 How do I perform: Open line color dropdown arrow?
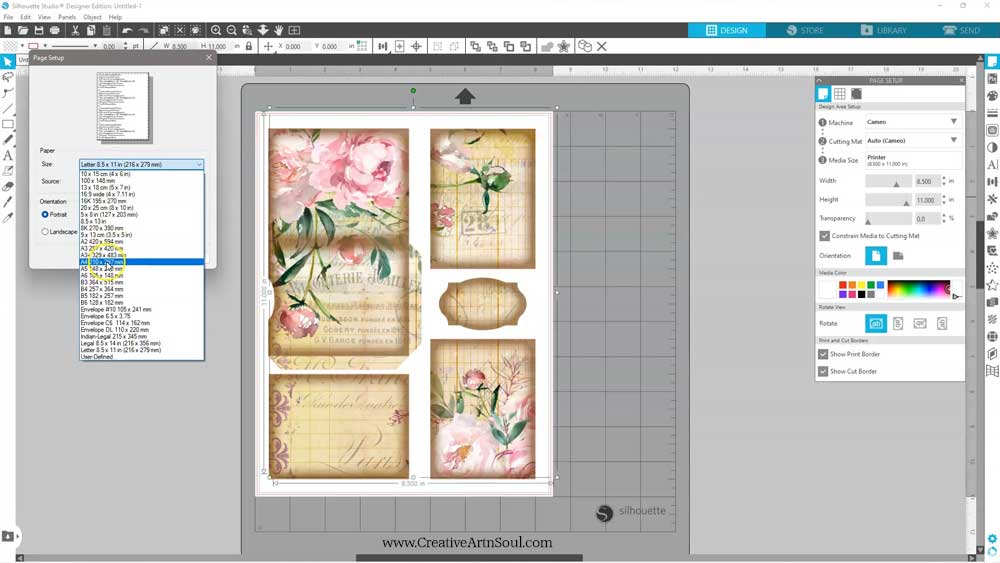click(x=45, y=46)
